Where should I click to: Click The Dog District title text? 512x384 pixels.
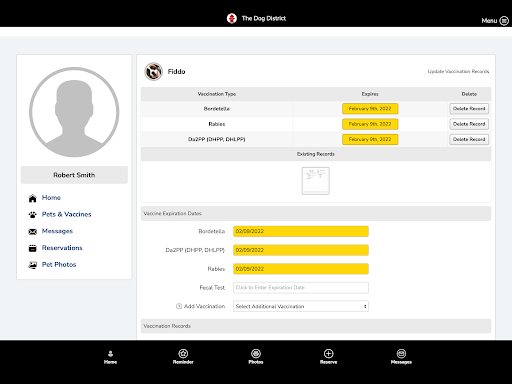click(264, 18)
